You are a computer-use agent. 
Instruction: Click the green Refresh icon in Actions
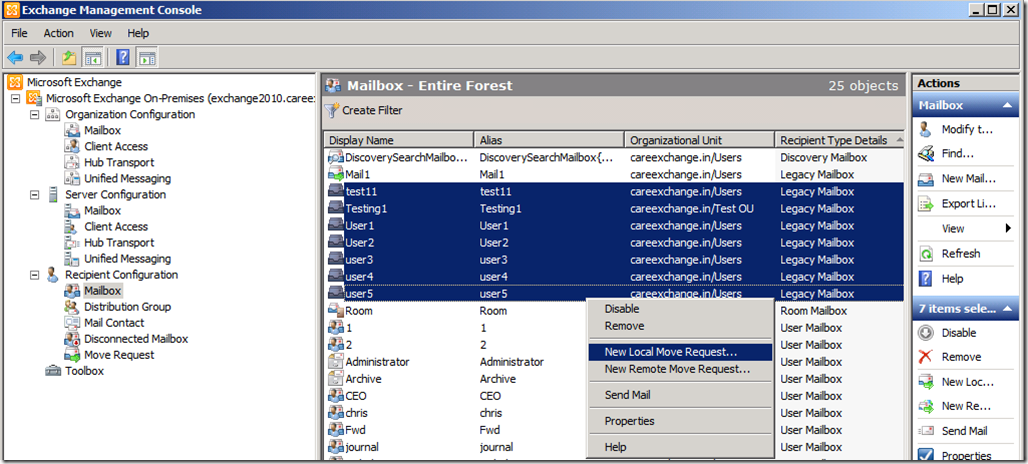point(926,254)
